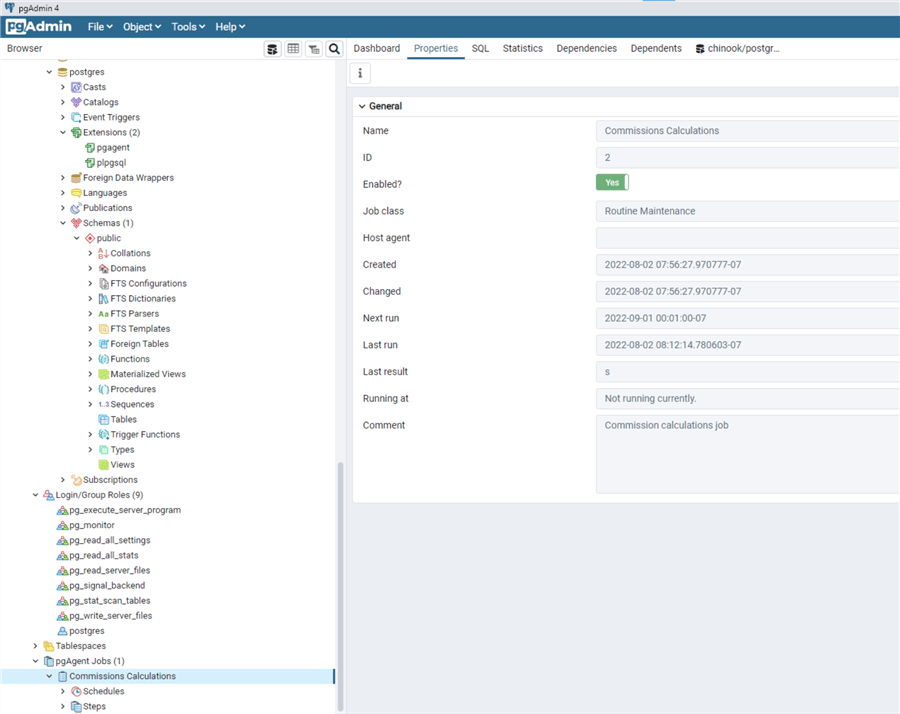Click the postgres database icon
The image size is (900, 714).
pyautogui.click(x=63, y=72)
